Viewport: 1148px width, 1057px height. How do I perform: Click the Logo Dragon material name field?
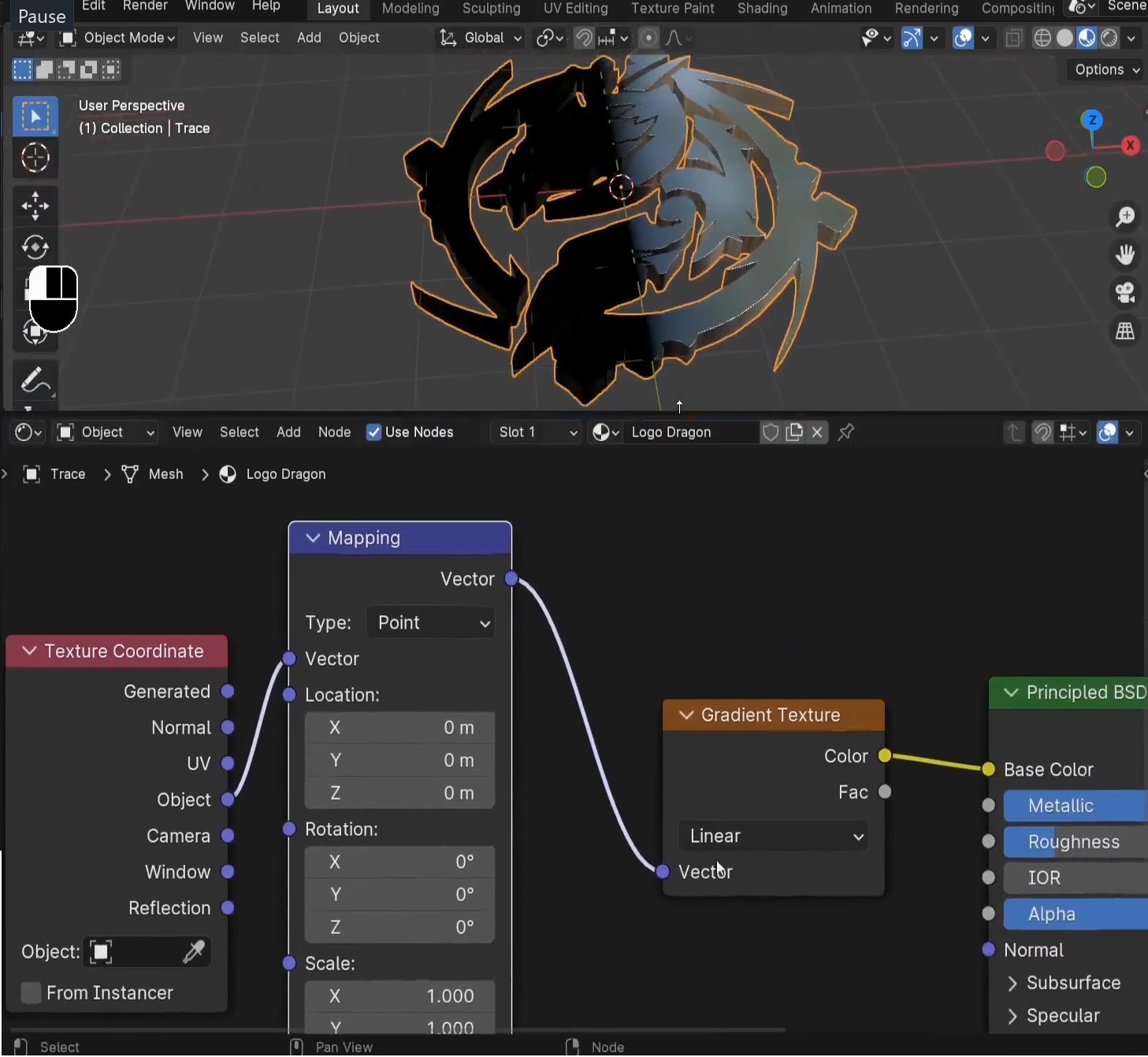click(691, 432)
